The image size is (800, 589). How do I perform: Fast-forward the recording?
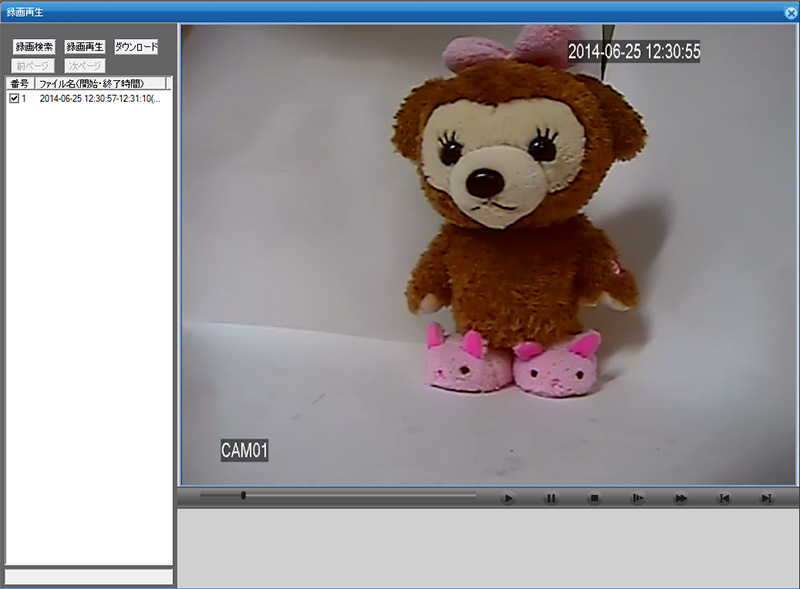tap(681, 498)
